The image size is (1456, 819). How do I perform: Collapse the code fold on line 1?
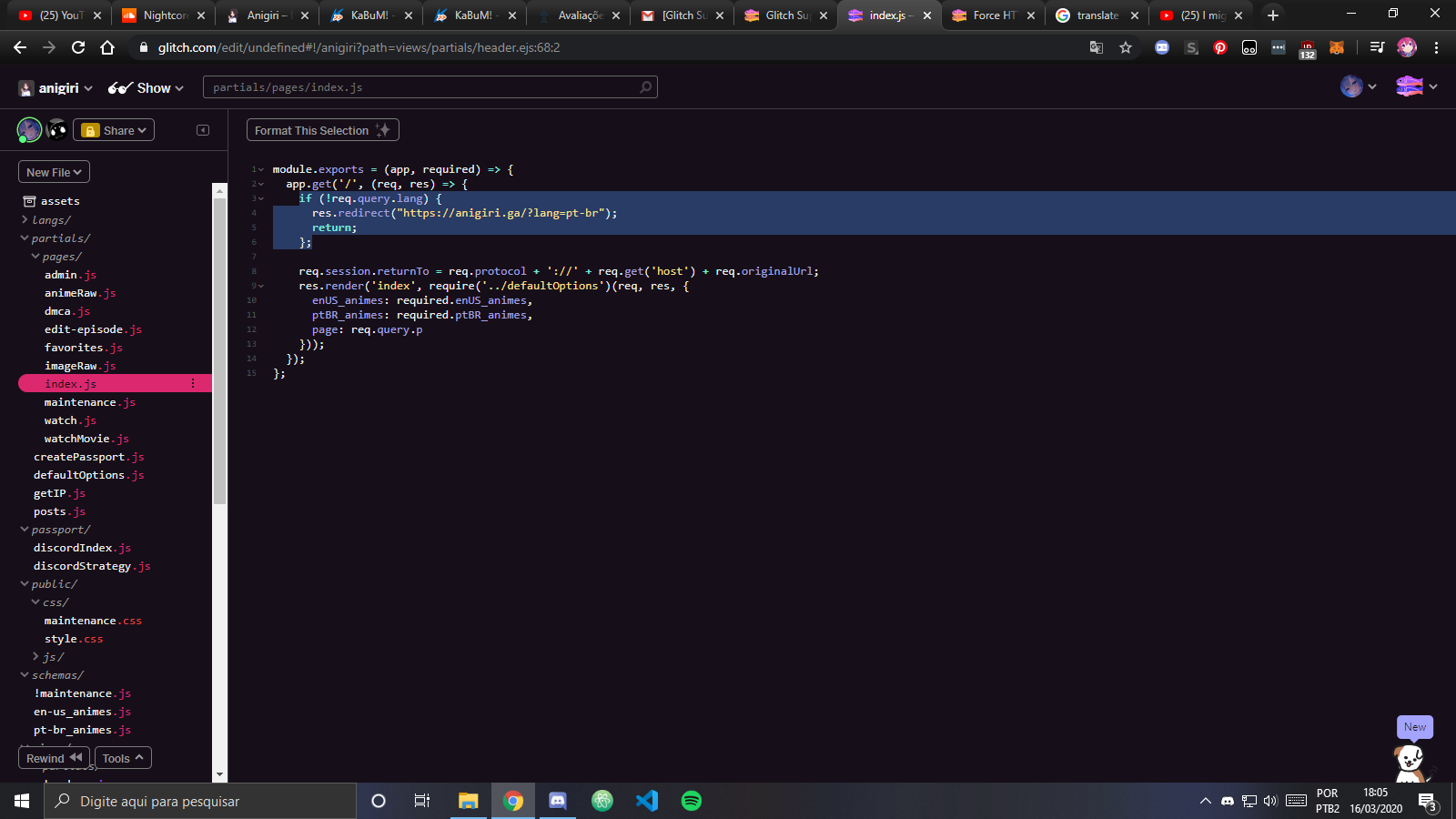[261, 169]
